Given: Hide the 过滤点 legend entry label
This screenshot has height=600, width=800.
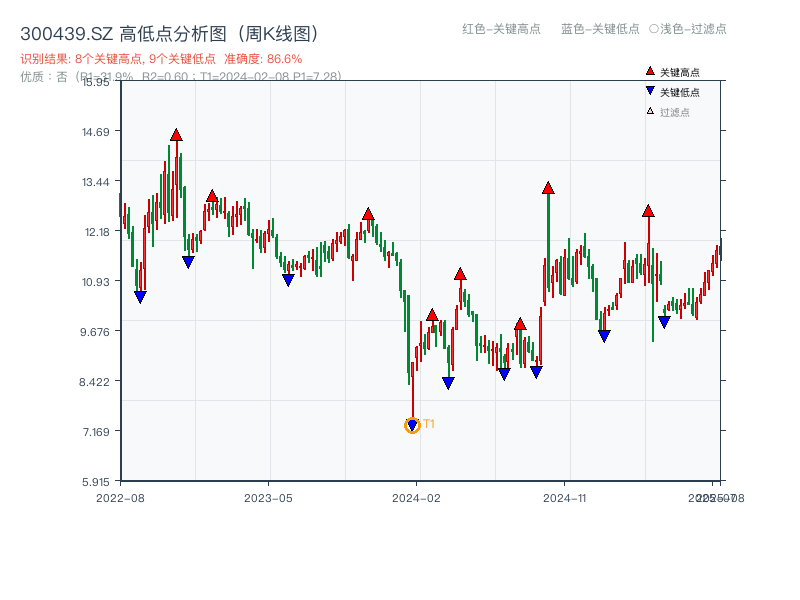Looking at the screenshot, I should pyautogui.click(x=675, y=112).
